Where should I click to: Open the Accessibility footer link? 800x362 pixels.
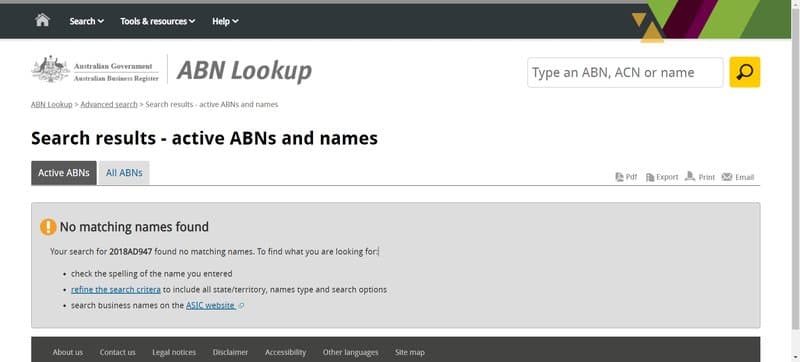tap(285, 352)
